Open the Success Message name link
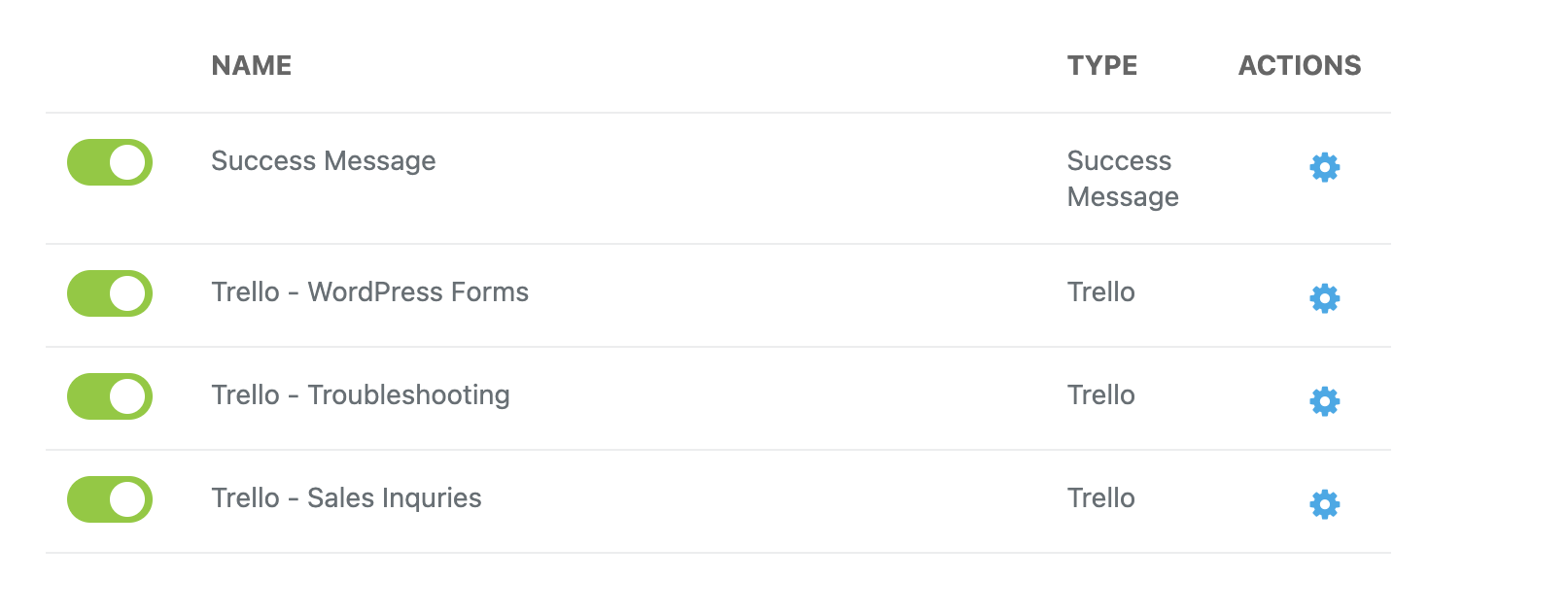This screenshot has height=615, width=1568. click(323, 161)
